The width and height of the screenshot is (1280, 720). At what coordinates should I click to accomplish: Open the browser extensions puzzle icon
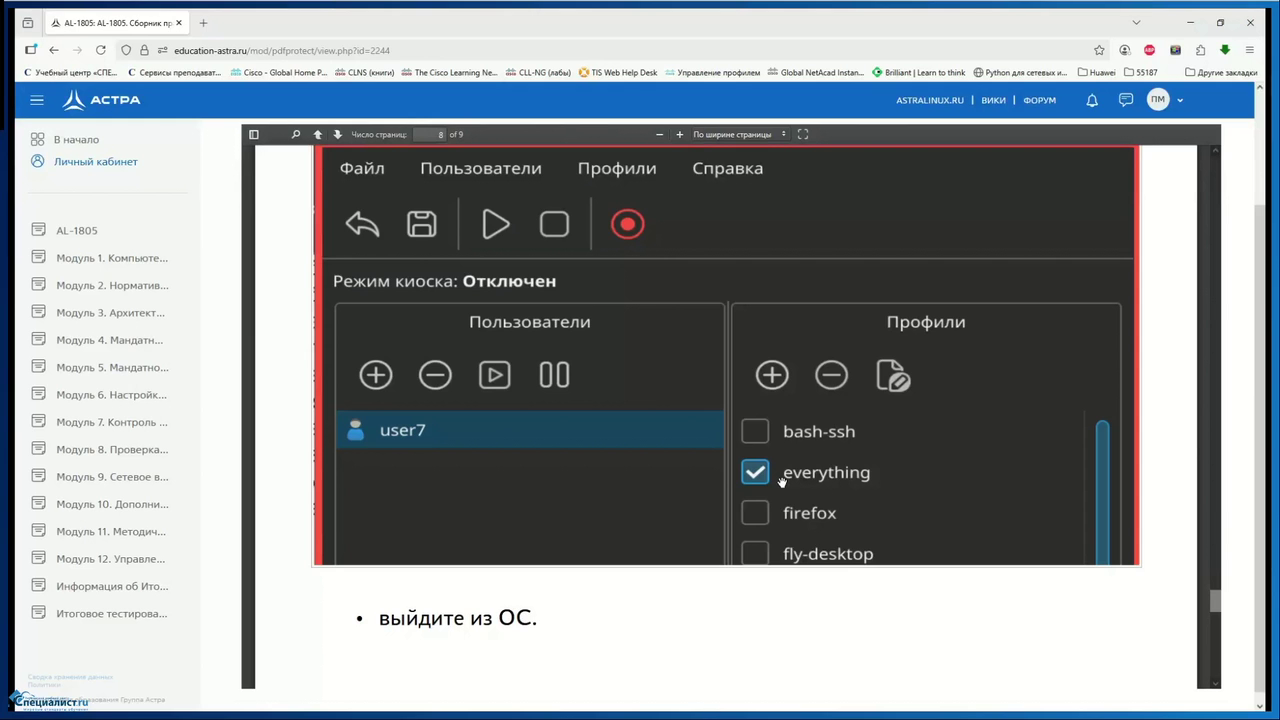click(x=1200, y=50)
